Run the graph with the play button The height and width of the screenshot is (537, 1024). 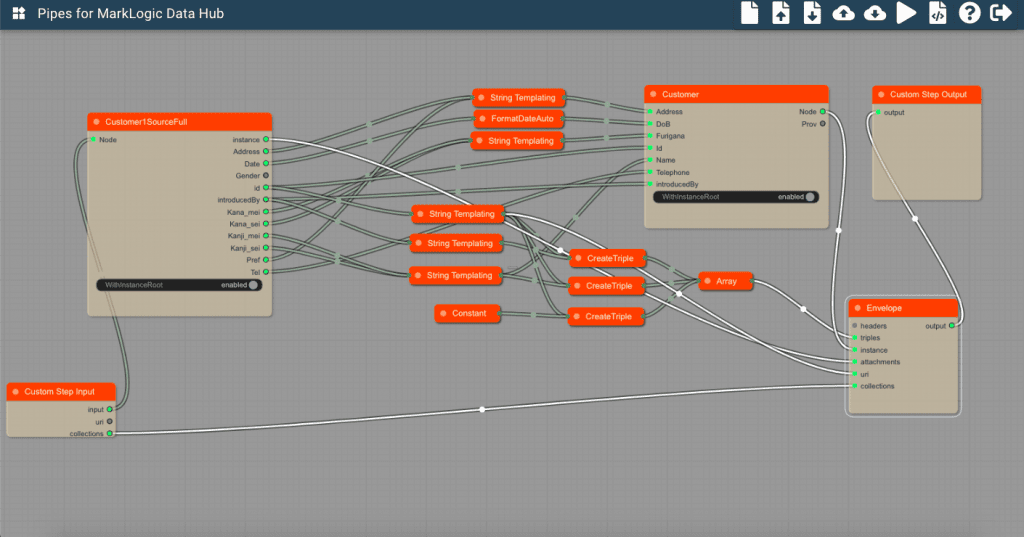click(906, 13)
